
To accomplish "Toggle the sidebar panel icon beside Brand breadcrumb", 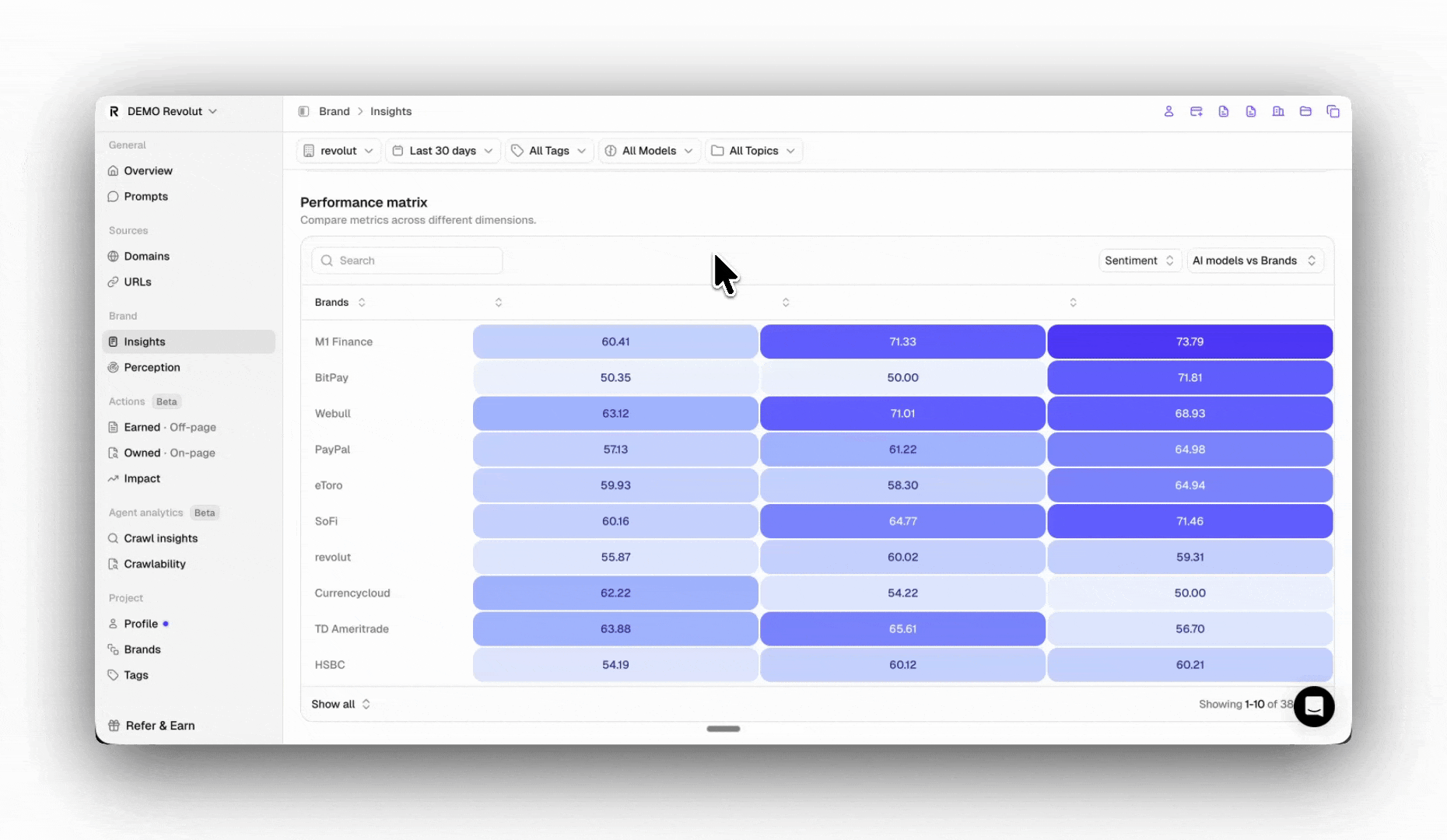I will pos(303,111).
